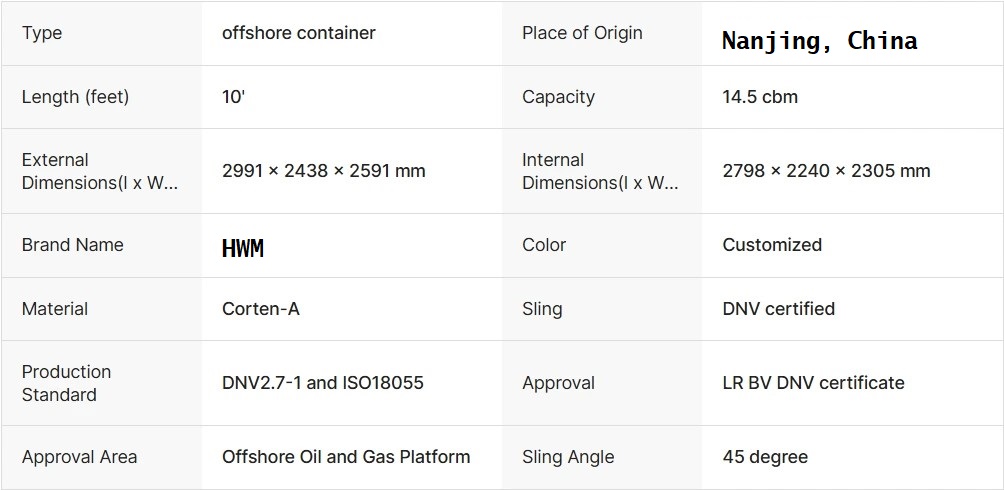1004x490 pixels.
Task: Select the "HWM" brand text
Action: click(243, 248)
